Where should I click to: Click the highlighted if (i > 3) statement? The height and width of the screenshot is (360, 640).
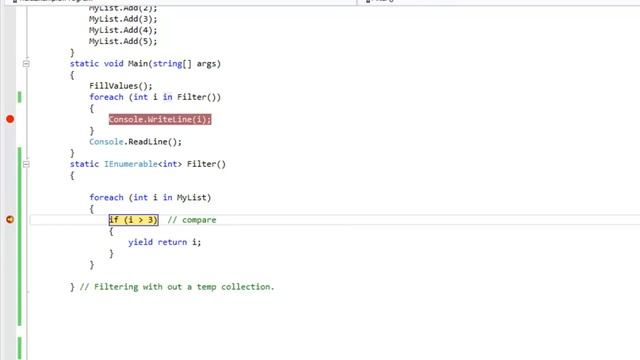point(133,220)
